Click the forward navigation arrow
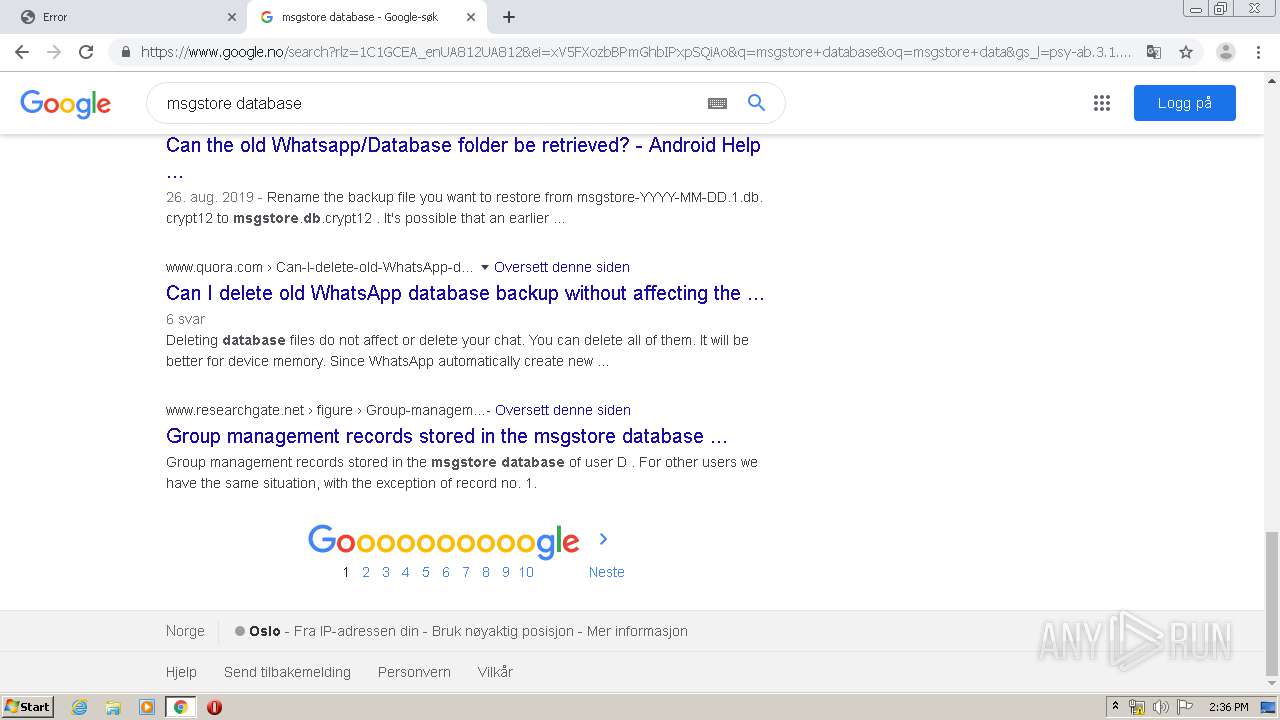Viewport: 1280px width, 720px height. click(x=54, y=52)
